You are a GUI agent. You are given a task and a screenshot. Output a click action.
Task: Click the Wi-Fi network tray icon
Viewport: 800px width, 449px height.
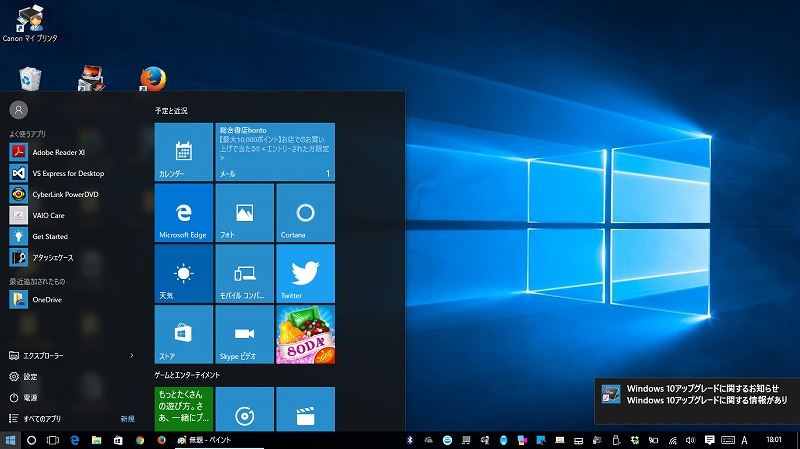point(672,440)
